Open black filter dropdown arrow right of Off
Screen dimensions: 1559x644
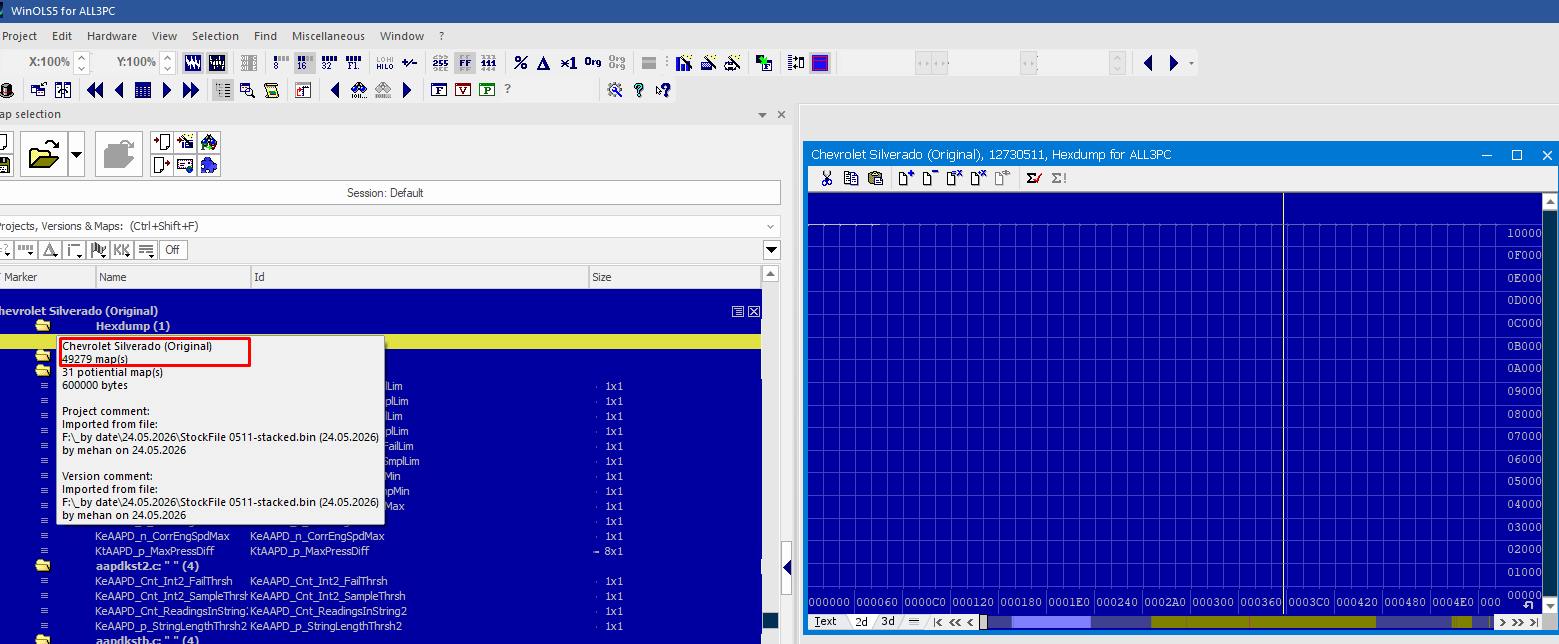tap(771, 250)
